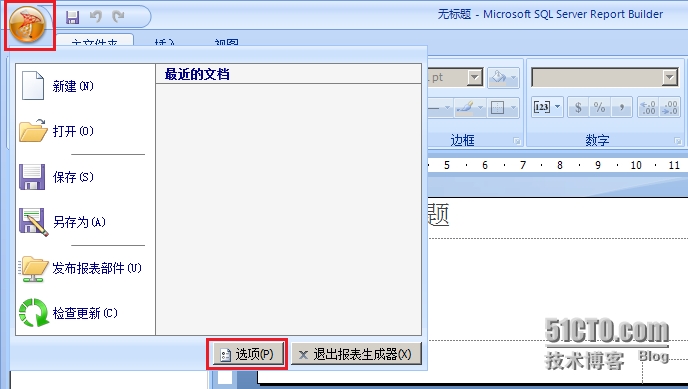Click the decrease decimal places icon
688x389 pixels.
pos(669,107)
